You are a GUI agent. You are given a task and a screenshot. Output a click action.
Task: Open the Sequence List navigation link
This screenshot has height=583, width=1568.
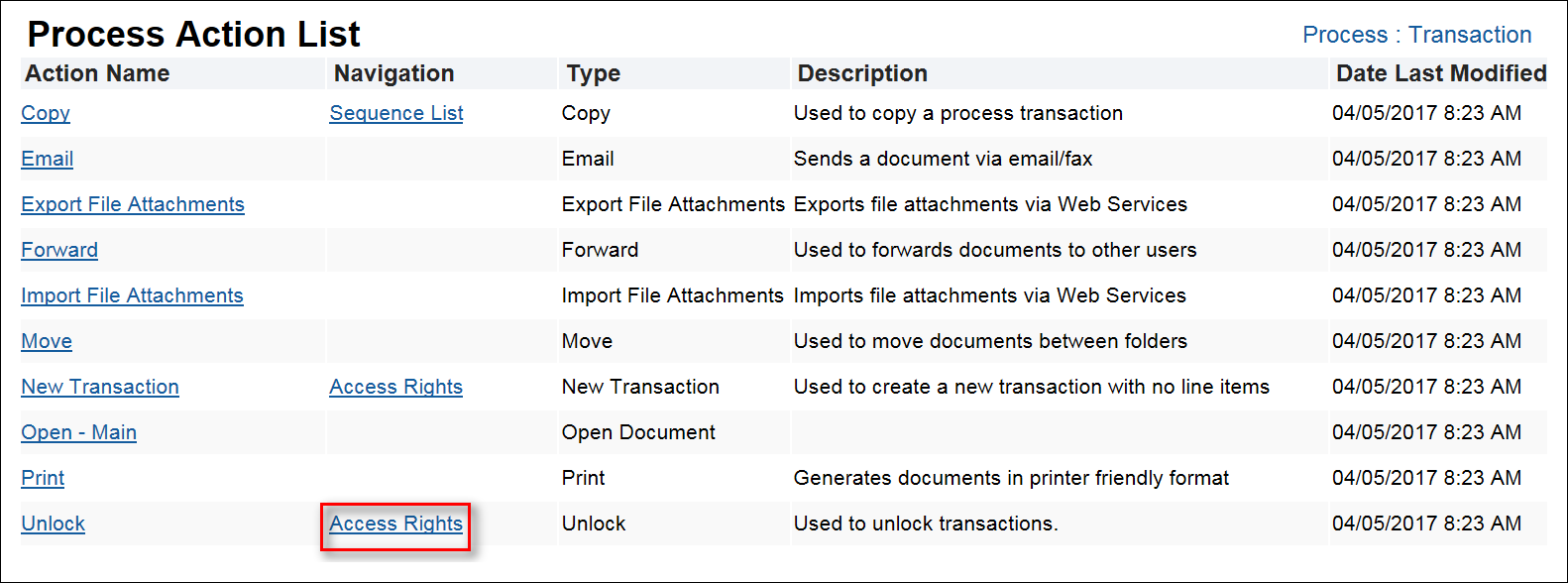point(396,113)
